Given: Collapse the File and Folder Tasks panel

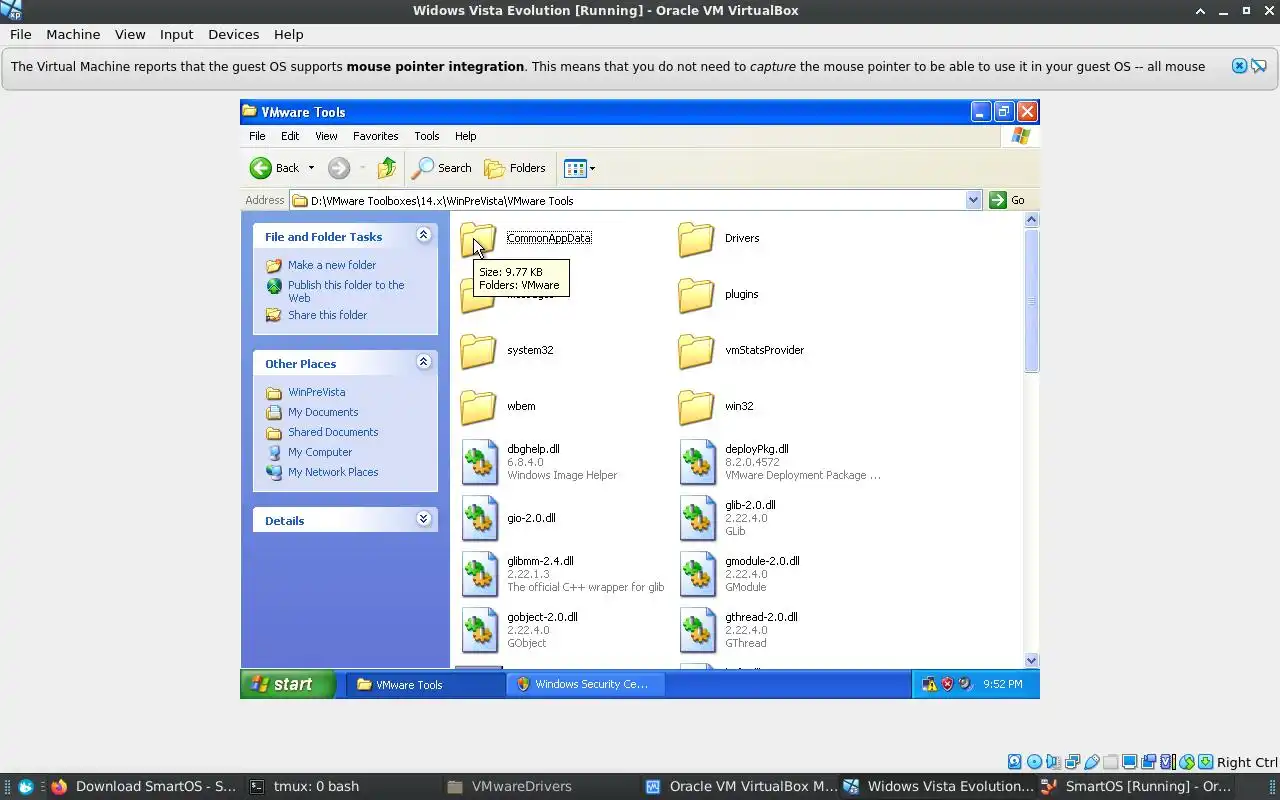Looking at the screenshot, I should click(x=423, y=235).
